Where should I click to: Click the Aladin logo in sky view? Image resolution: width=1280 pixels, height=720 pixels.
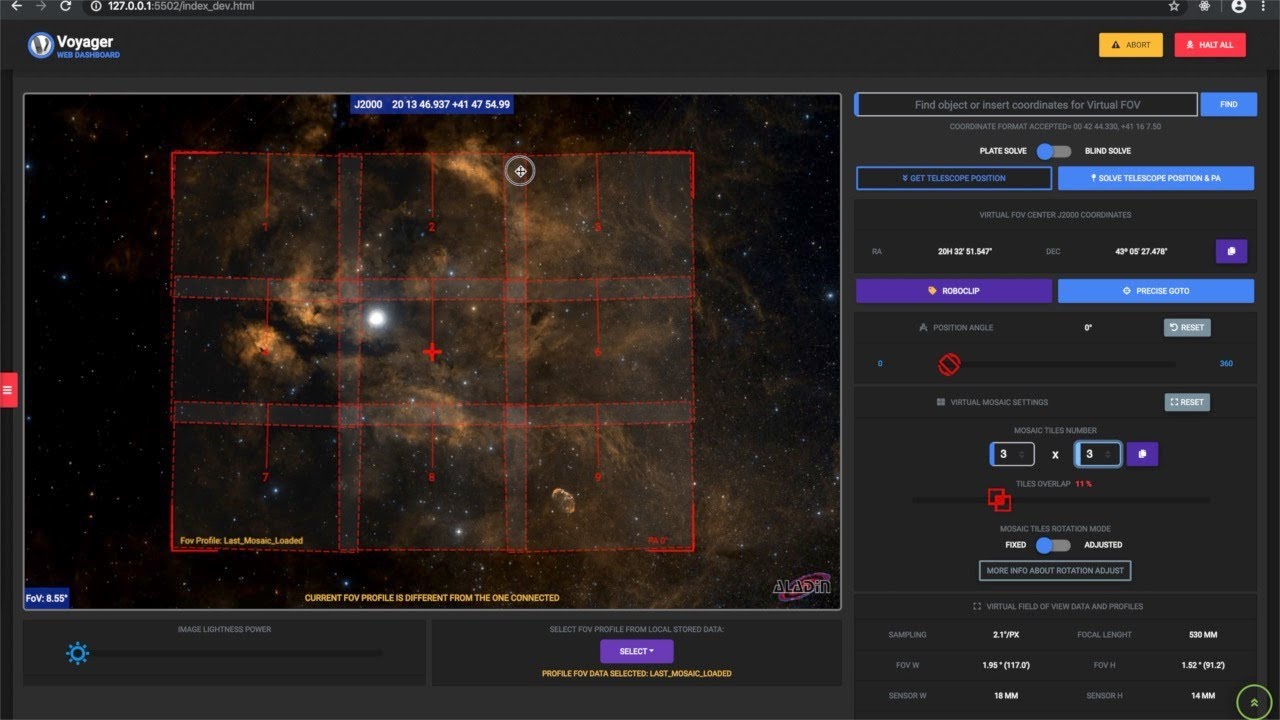pyautogui.click(x=801, y=588)
